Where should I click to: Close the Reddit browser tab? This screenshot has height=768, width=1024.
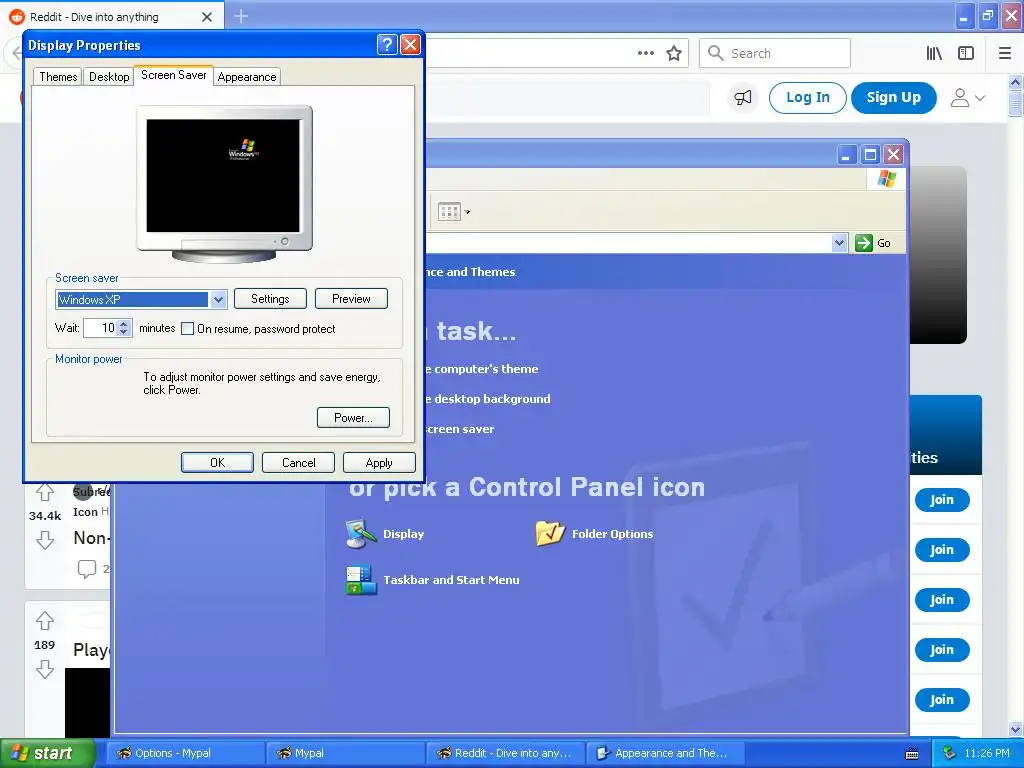tap(207, 17)
